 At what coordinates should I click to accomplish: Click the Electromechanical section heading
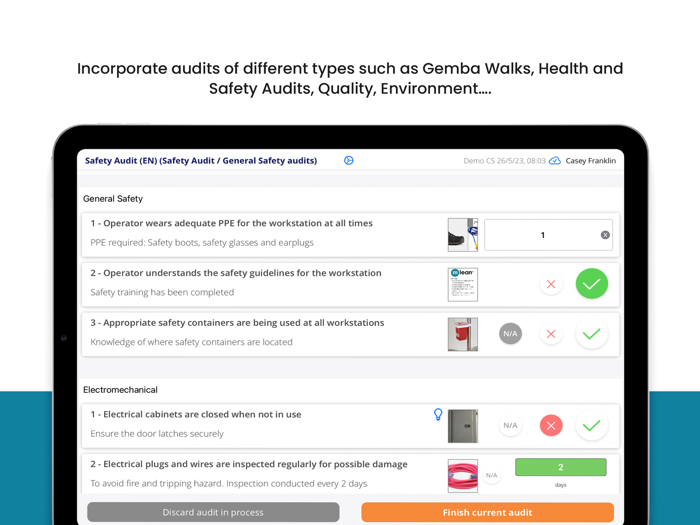120,390
